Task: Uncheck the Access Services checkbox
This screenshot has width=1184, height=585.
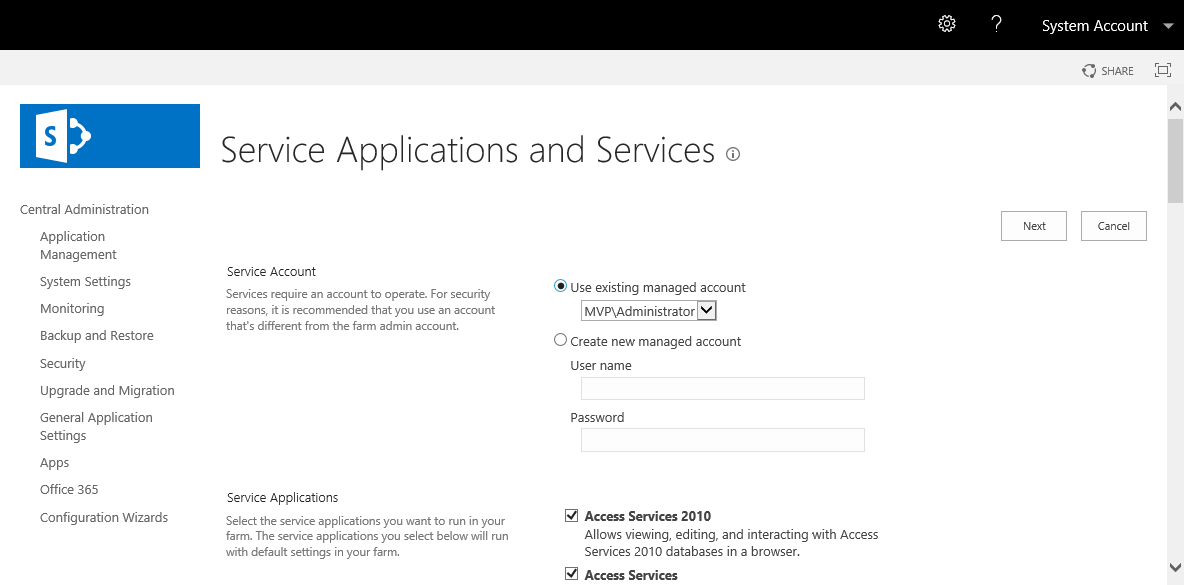Action: (x=572, y=574)
